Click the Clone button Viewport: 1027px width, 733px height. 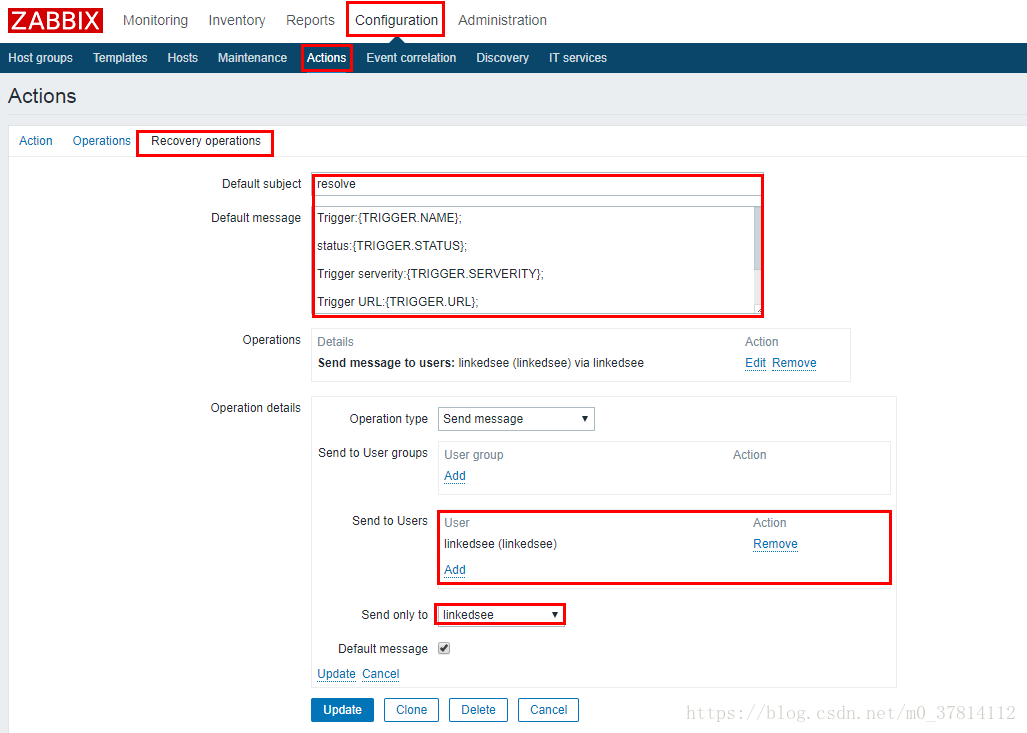(x=411, y=710)
